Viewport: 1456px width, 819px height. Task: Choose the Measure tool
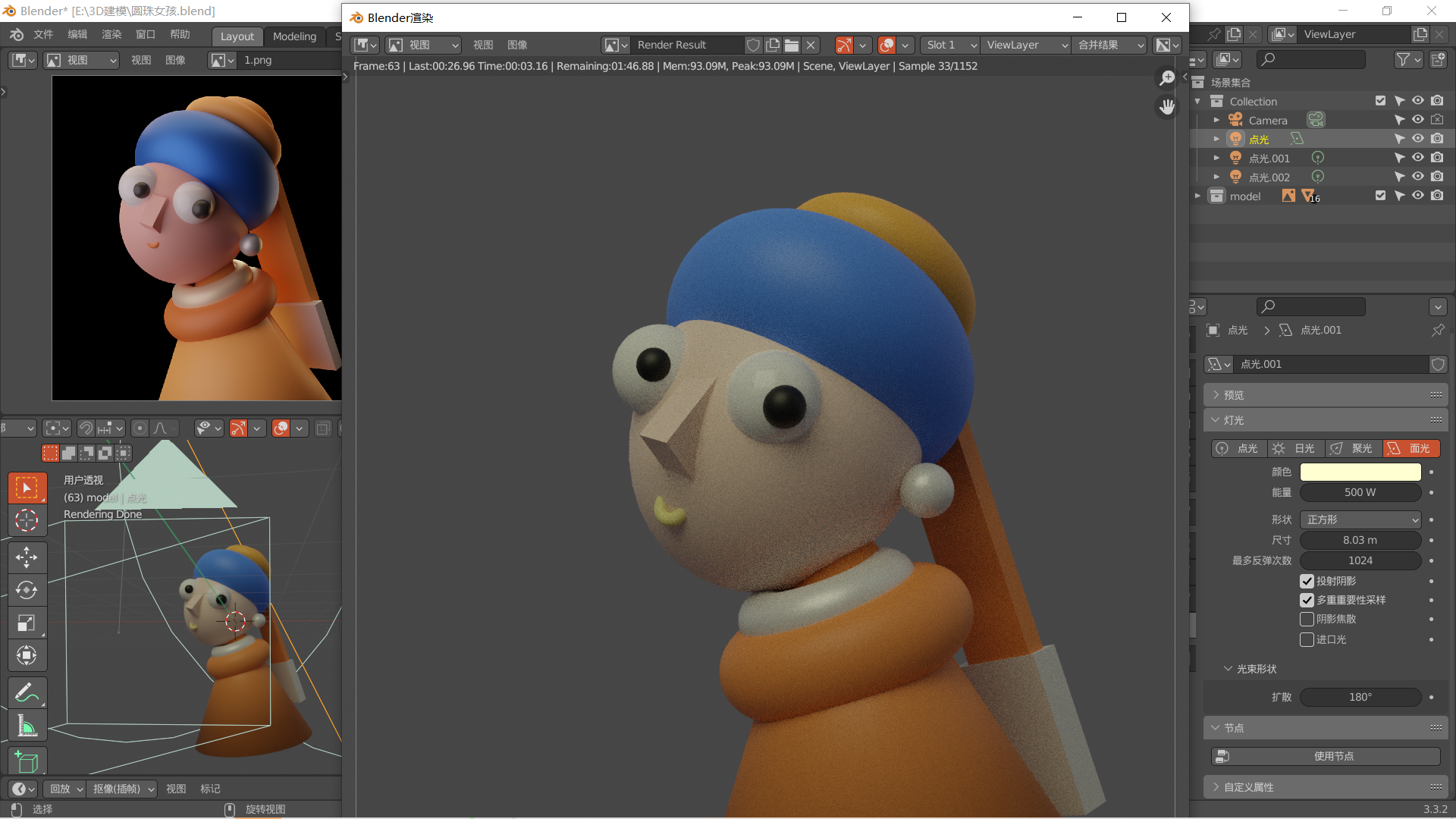pyautogui.click(x=27, y=725)
